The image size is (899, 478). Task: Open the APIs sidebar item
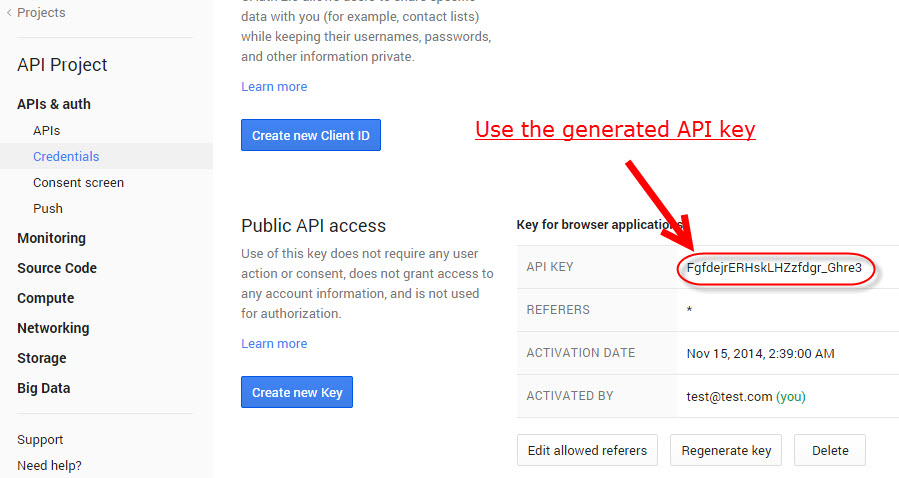tap(46, 131)
